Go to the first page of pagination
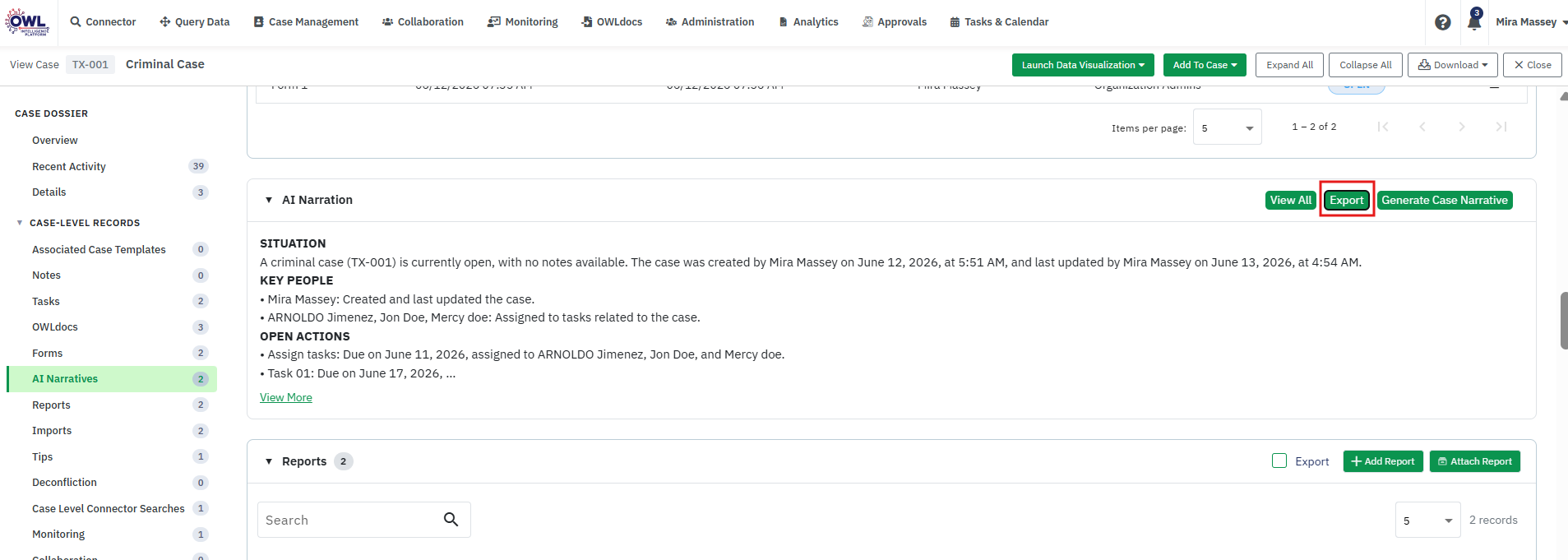 coord(1383,127)
